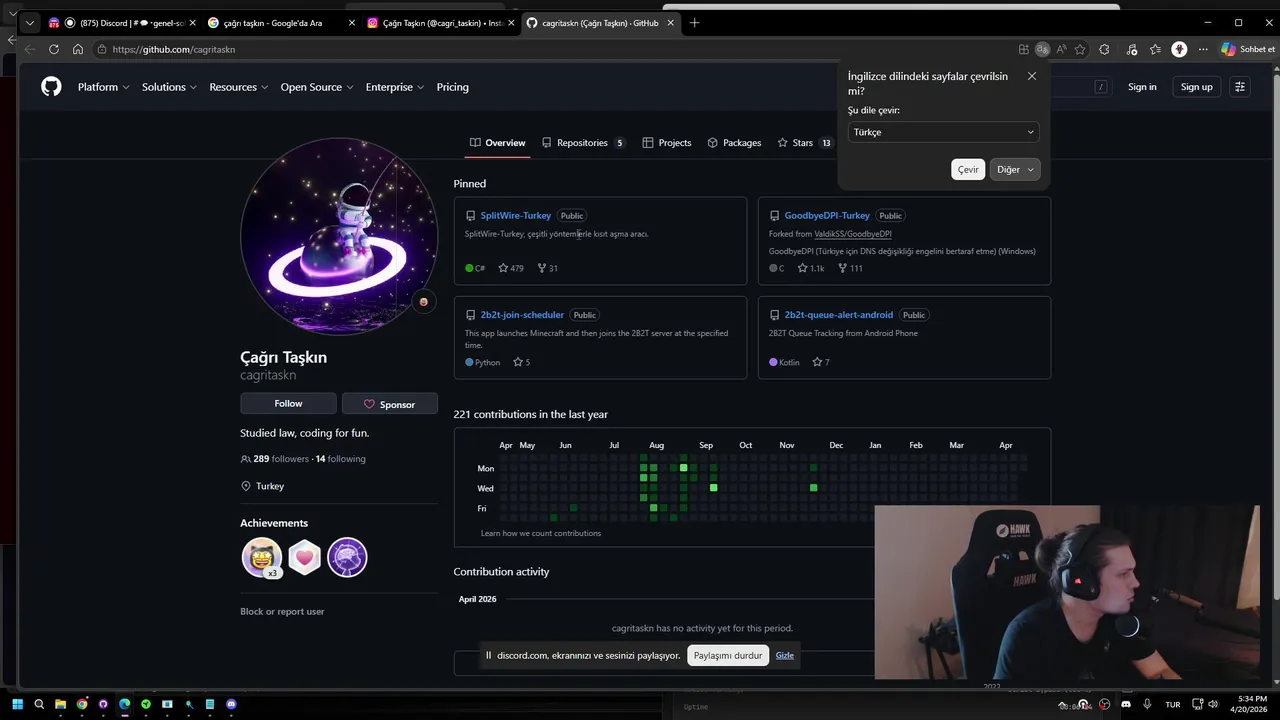Expand the Open Source menu

point(317,87)
